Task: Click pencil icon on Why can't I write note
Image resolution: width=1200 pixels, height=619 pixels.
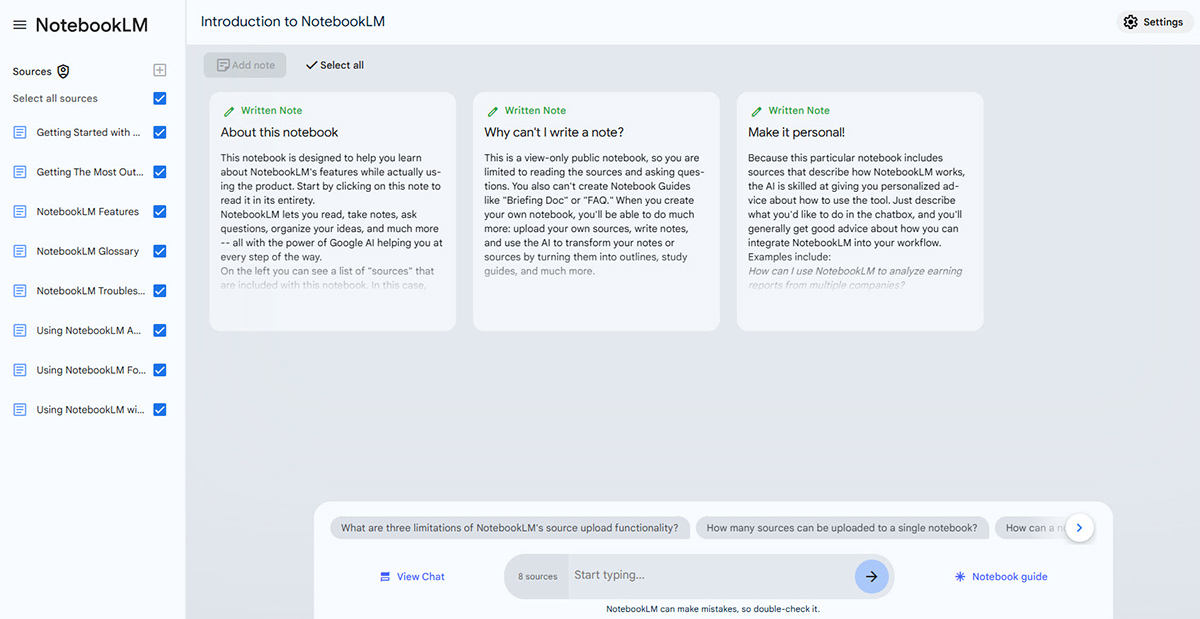Action: (x=493, y=111)
